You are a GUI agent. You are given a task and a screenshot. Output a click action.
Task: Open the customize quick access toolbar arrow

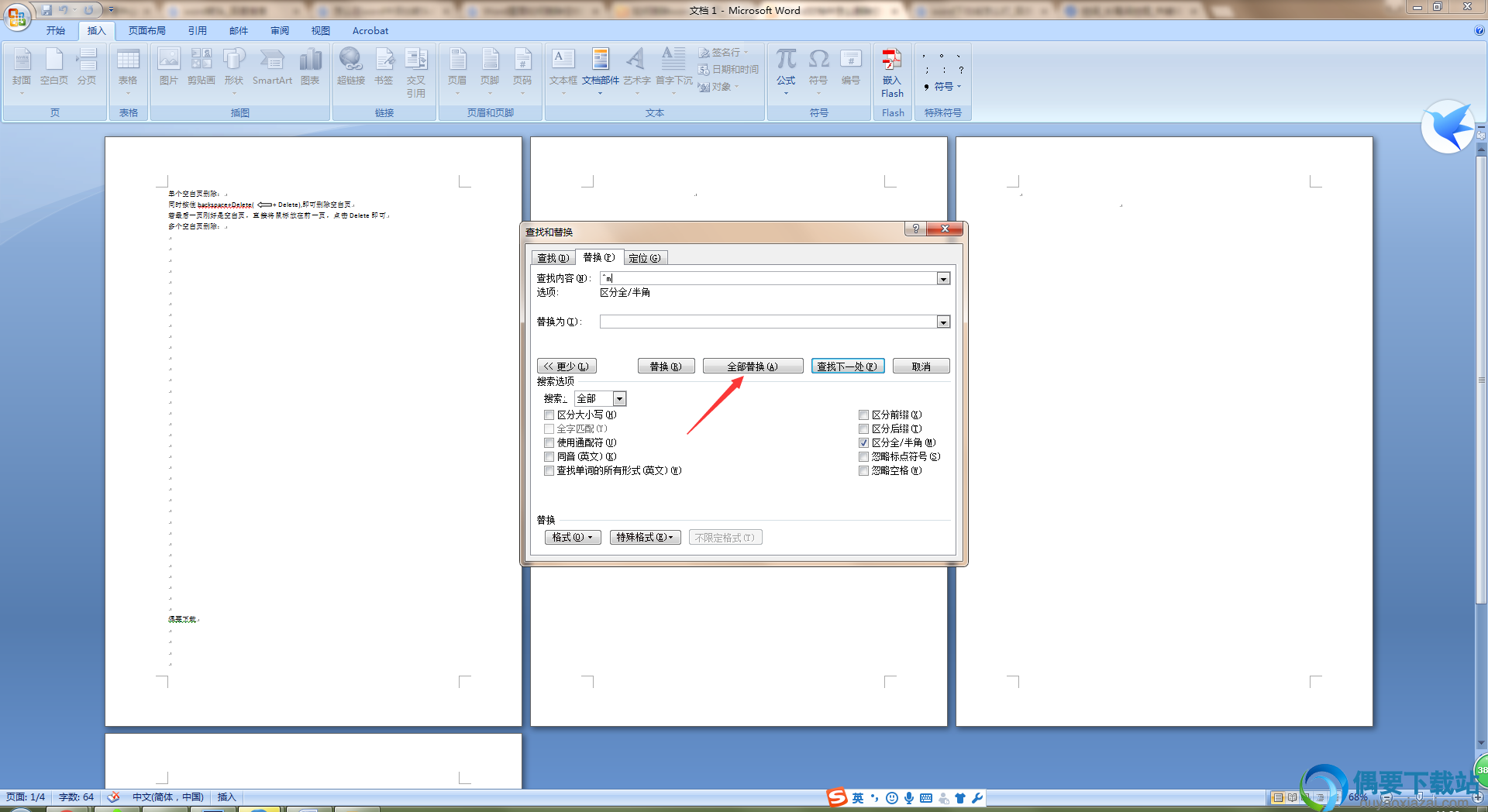pos(111,10)
